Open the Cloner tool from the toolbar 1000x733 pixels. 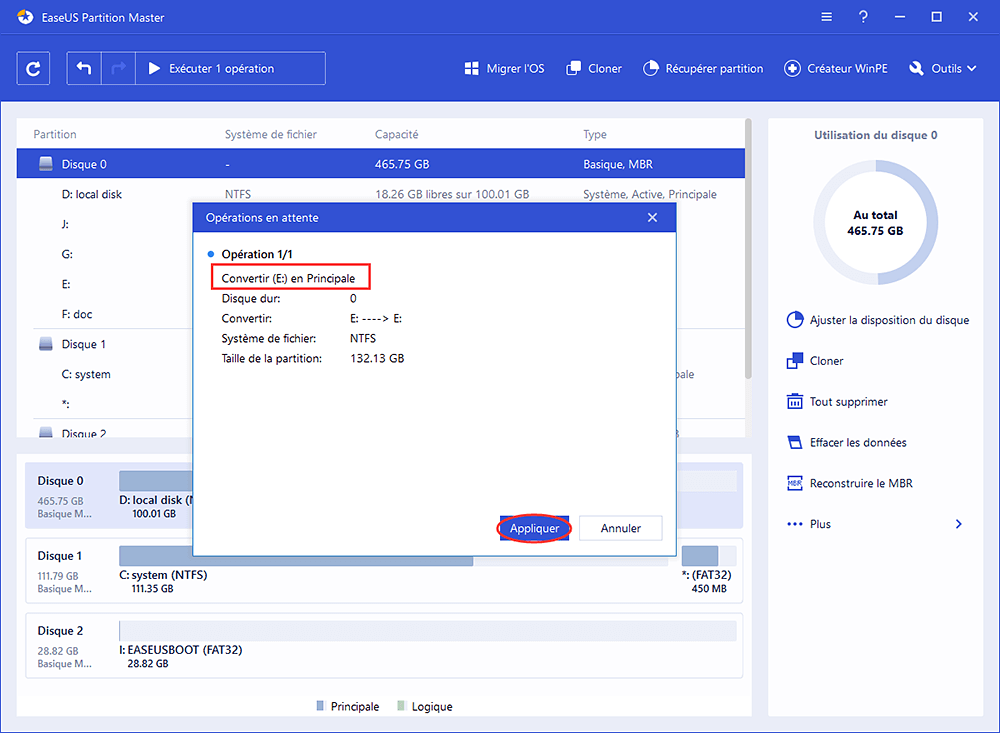[594, 68]
